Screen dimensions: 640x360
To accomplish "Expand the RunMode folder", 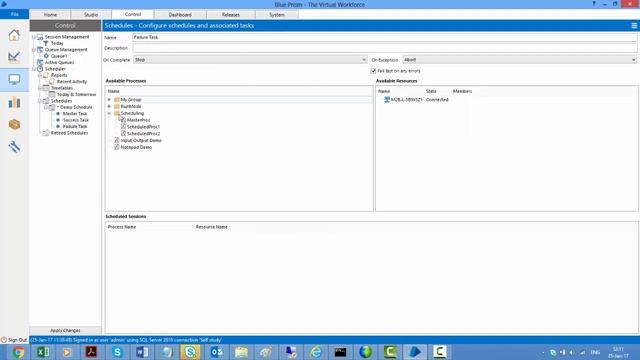I will (x=109, y=107).
